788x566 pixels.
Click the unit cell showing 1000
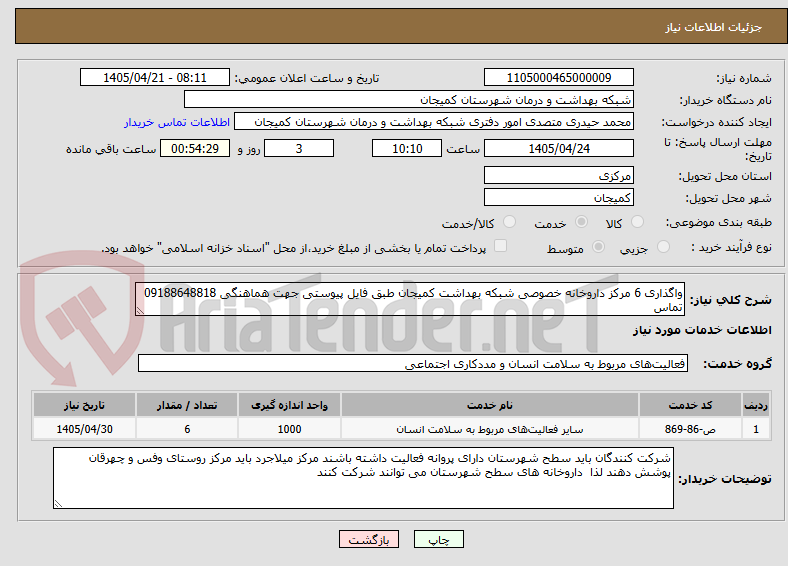[289, 429]
